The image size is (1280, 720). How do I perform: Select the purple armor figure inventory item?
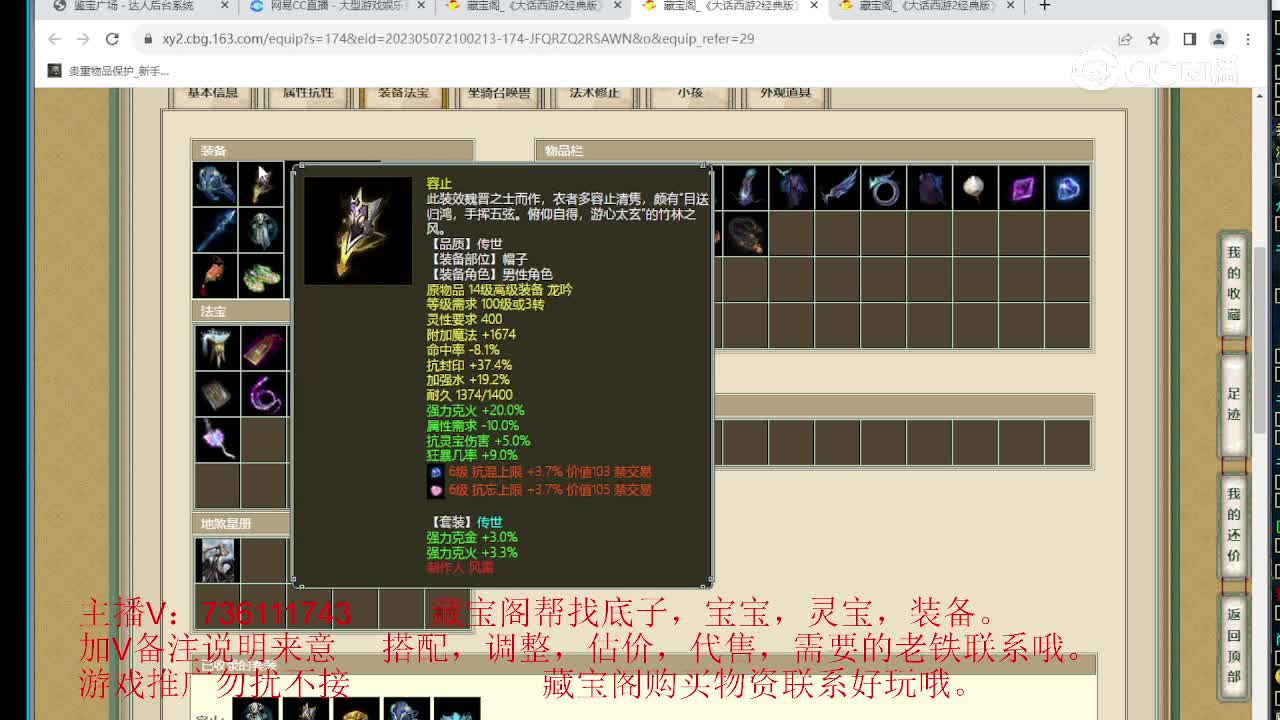click(x=792, y=188)
